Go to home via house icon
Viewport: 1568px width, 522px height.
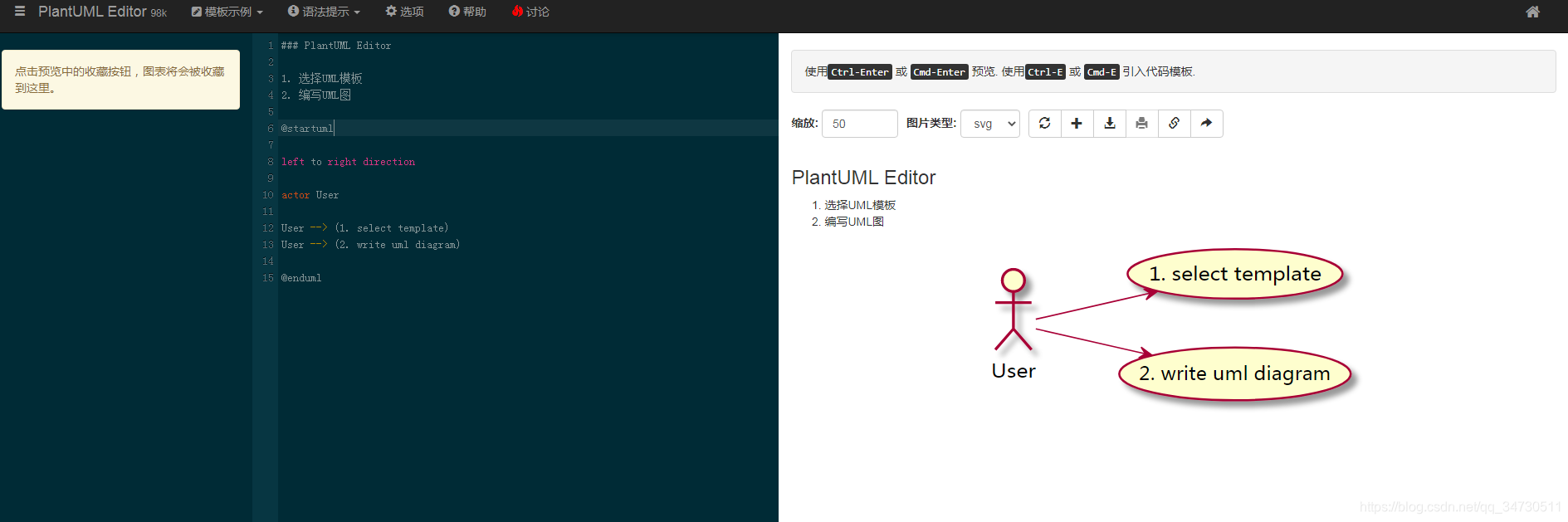1532,12
